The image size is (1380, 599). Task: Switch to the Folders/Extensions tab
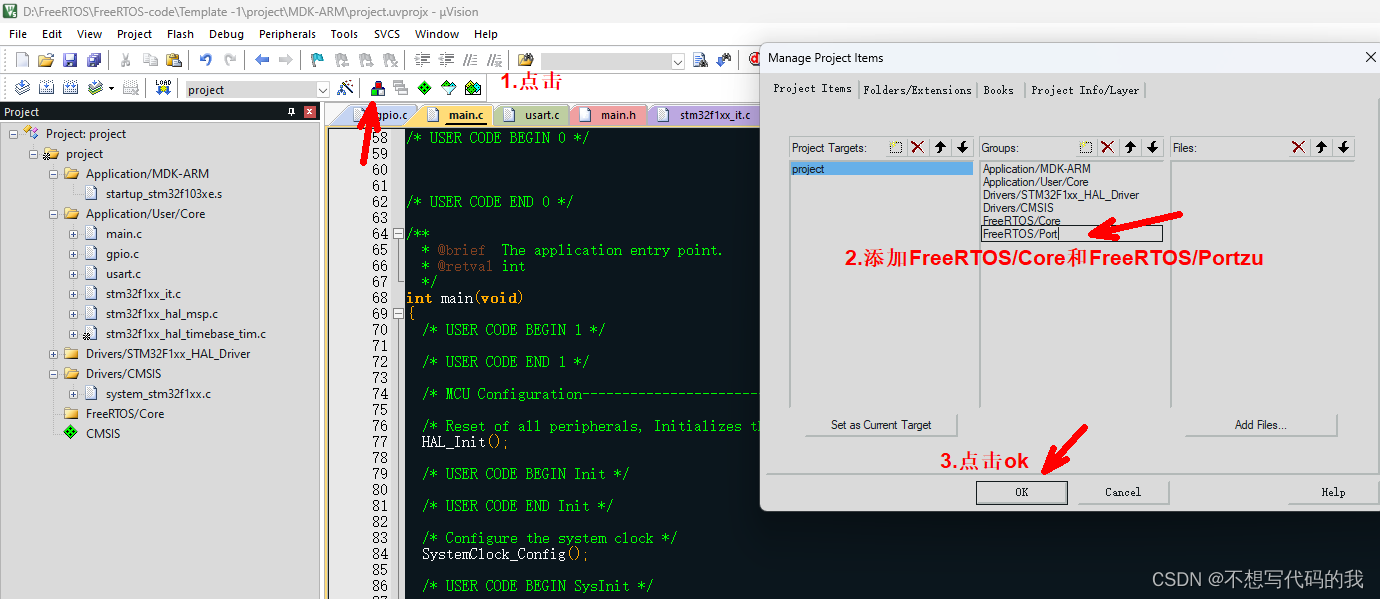pos(918,90)
